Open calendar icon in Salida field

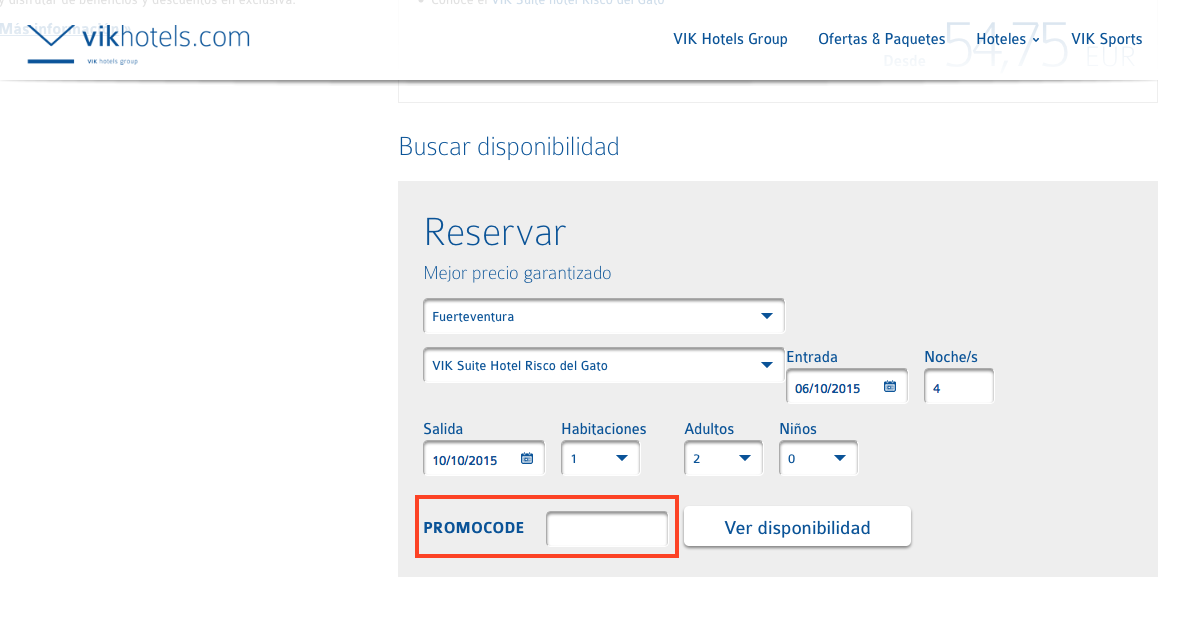pyautogui.click(x=527, y=459)
